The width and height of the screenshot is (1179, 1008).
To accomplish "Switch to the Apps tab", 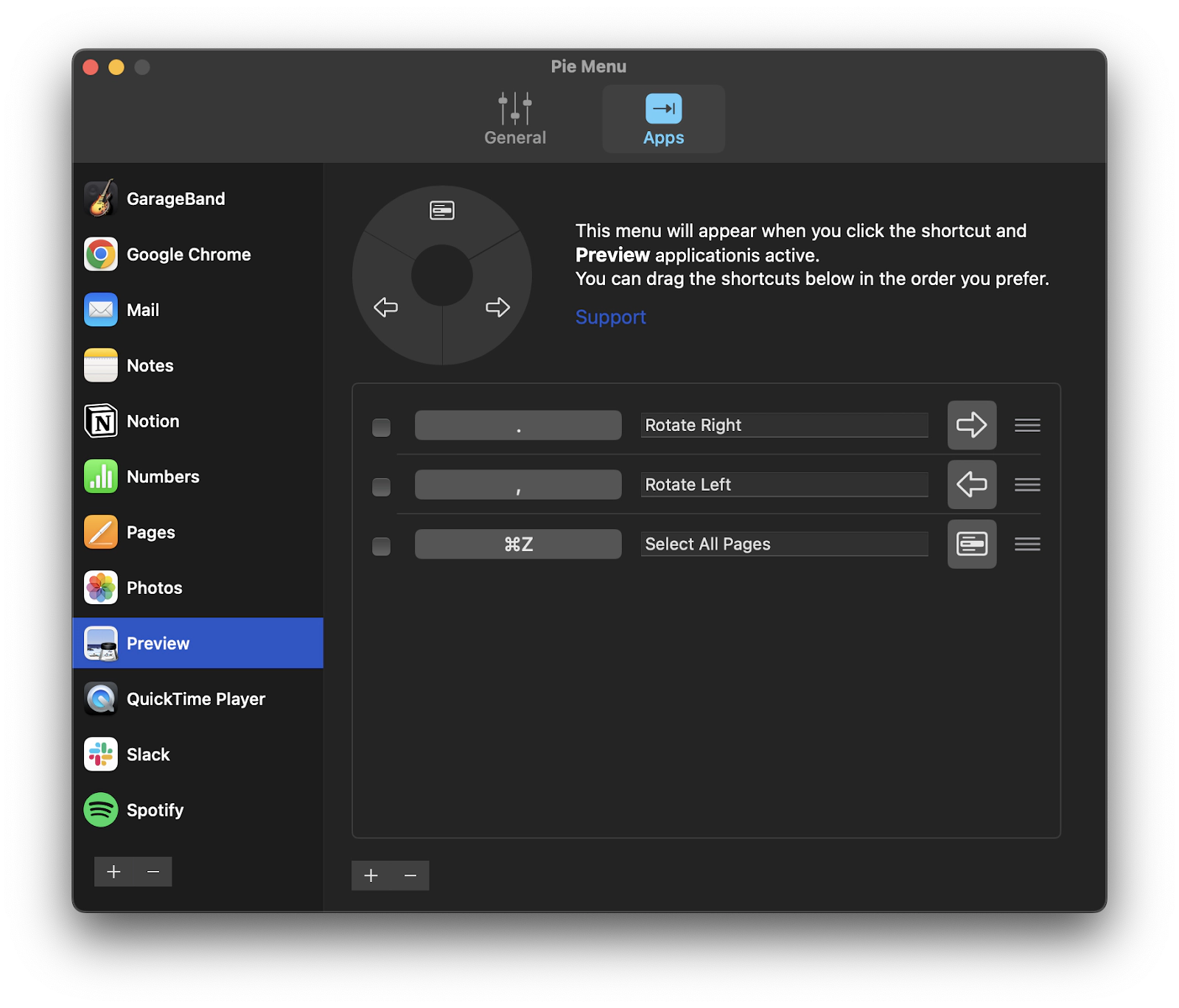I will pos(663,119).
